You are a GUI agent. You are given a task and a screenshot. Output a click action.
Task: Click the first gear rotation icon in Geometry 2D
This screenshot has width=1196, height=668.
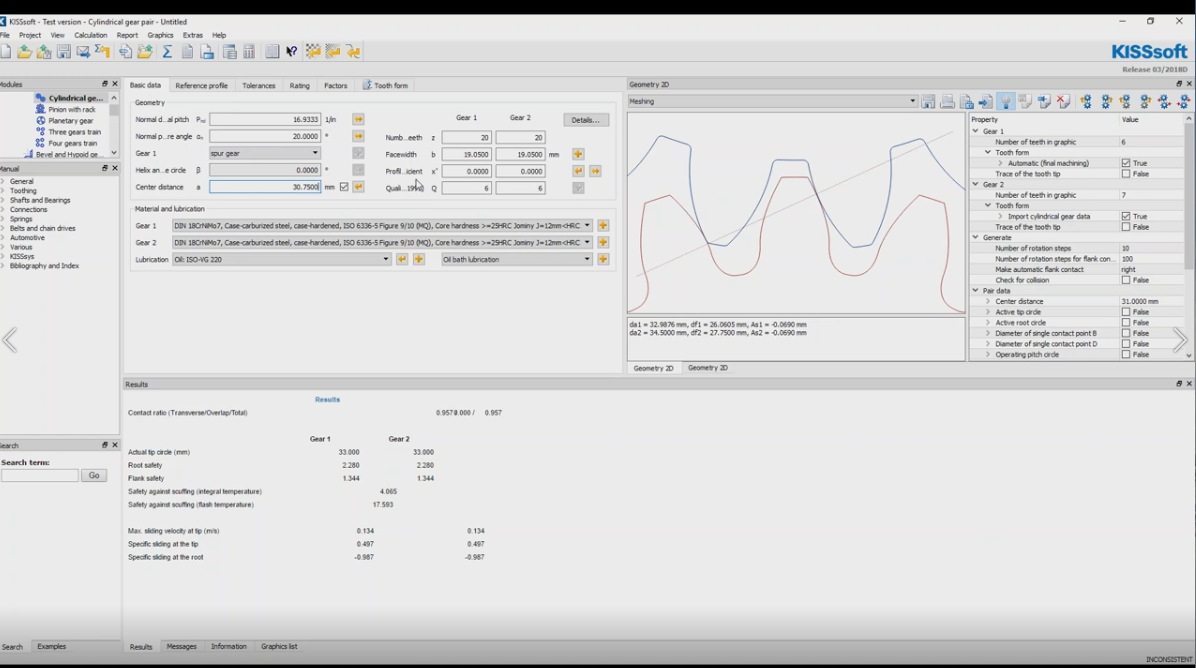[x=1086, y=101]
